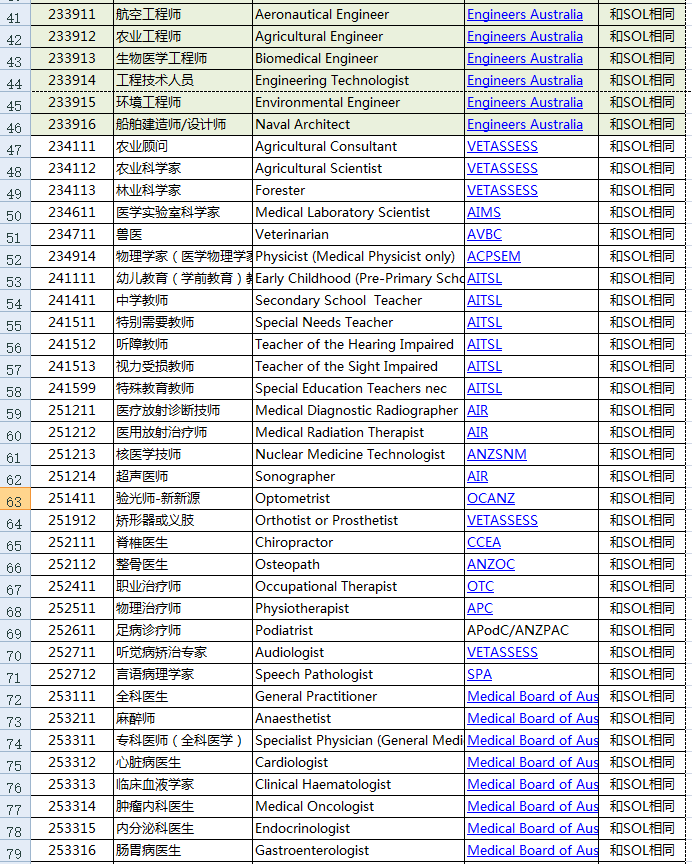Select the 'Clinical Haematologist' cell

tap(358, 785)
